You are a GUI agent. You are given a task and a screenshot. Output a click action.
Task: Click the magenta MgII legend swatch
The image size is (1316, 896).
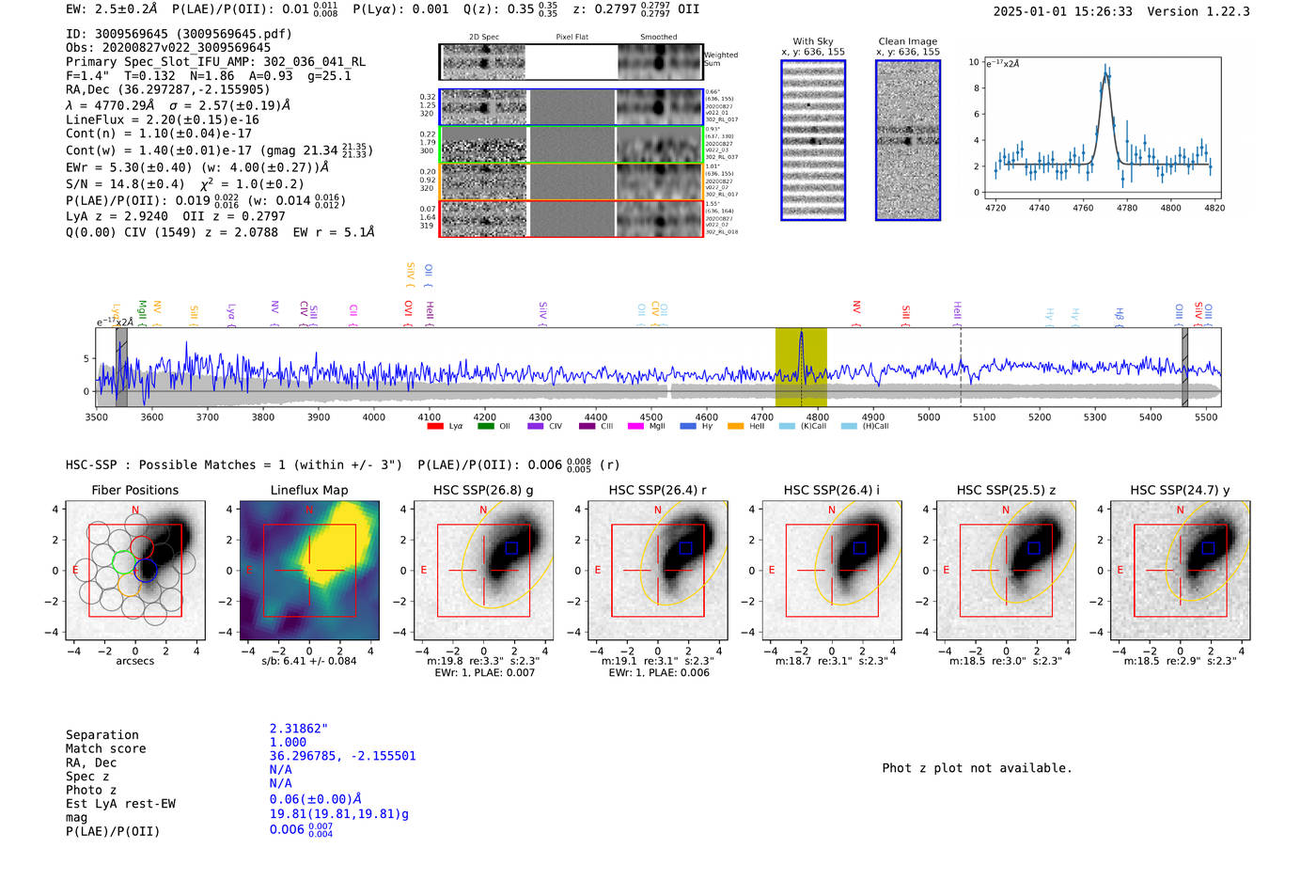pos(636,426)
